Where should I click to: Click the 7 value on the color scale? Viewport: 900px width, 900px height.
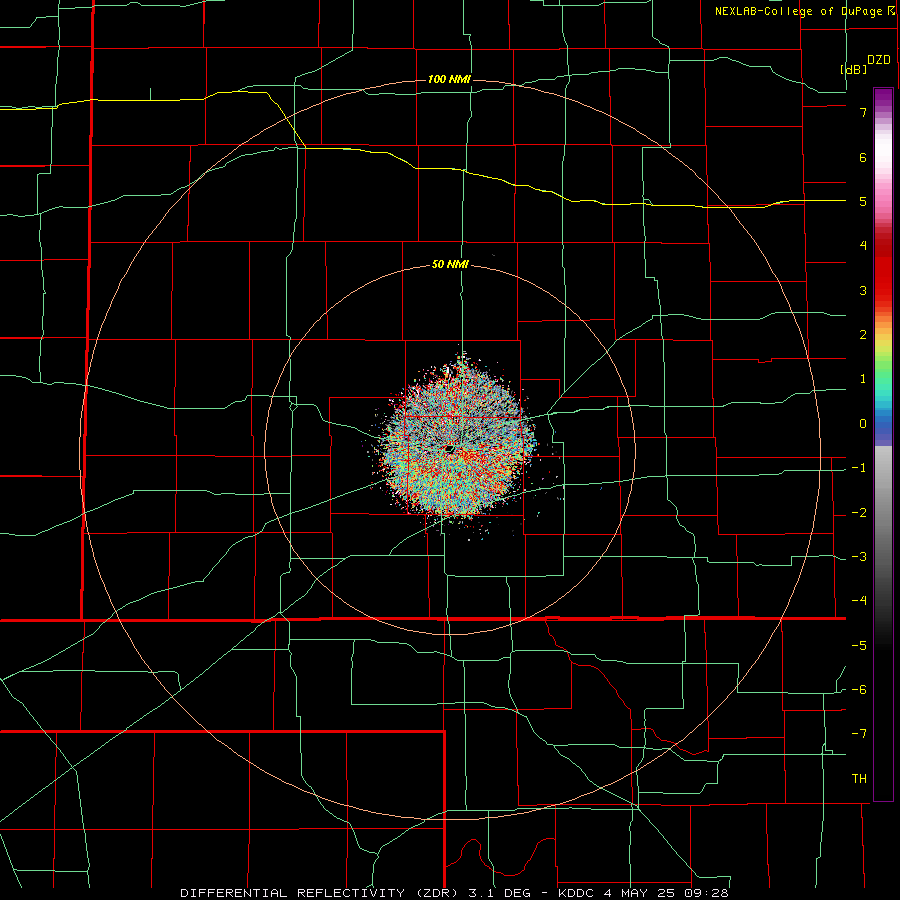863,112
